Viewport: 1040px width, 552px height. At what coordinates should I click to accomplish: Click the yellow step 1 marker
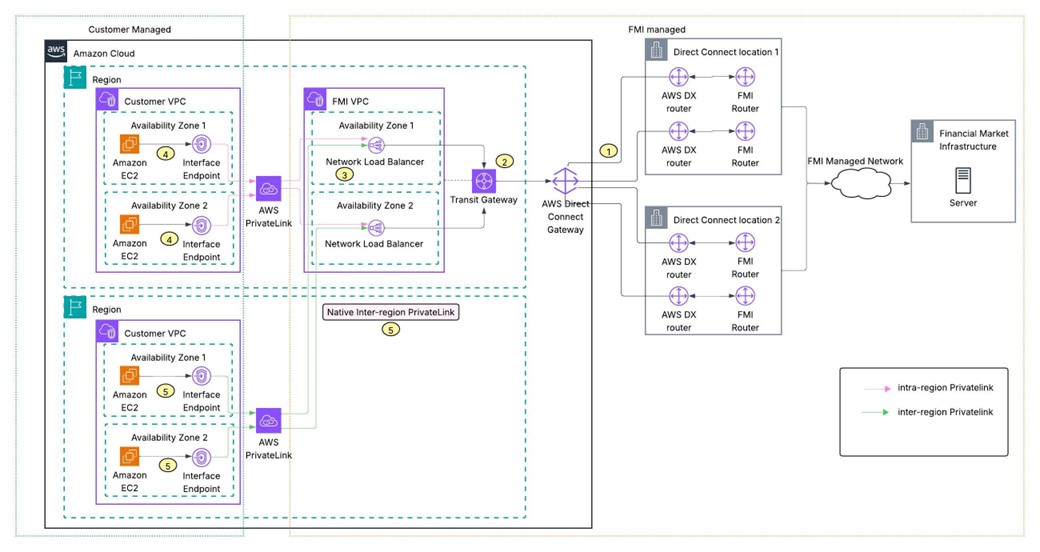tap(607, 150)
